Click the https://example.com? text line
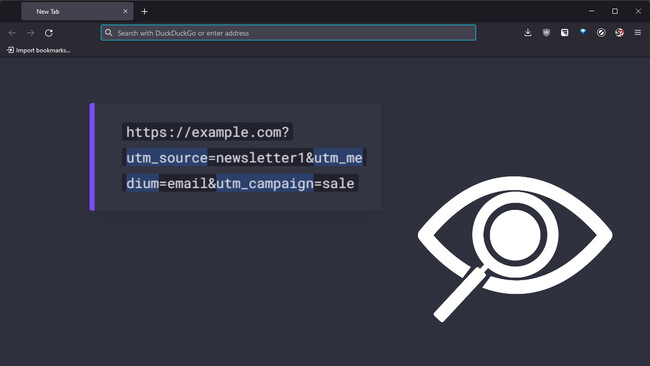The image size is (650, 366). point(207,132)
